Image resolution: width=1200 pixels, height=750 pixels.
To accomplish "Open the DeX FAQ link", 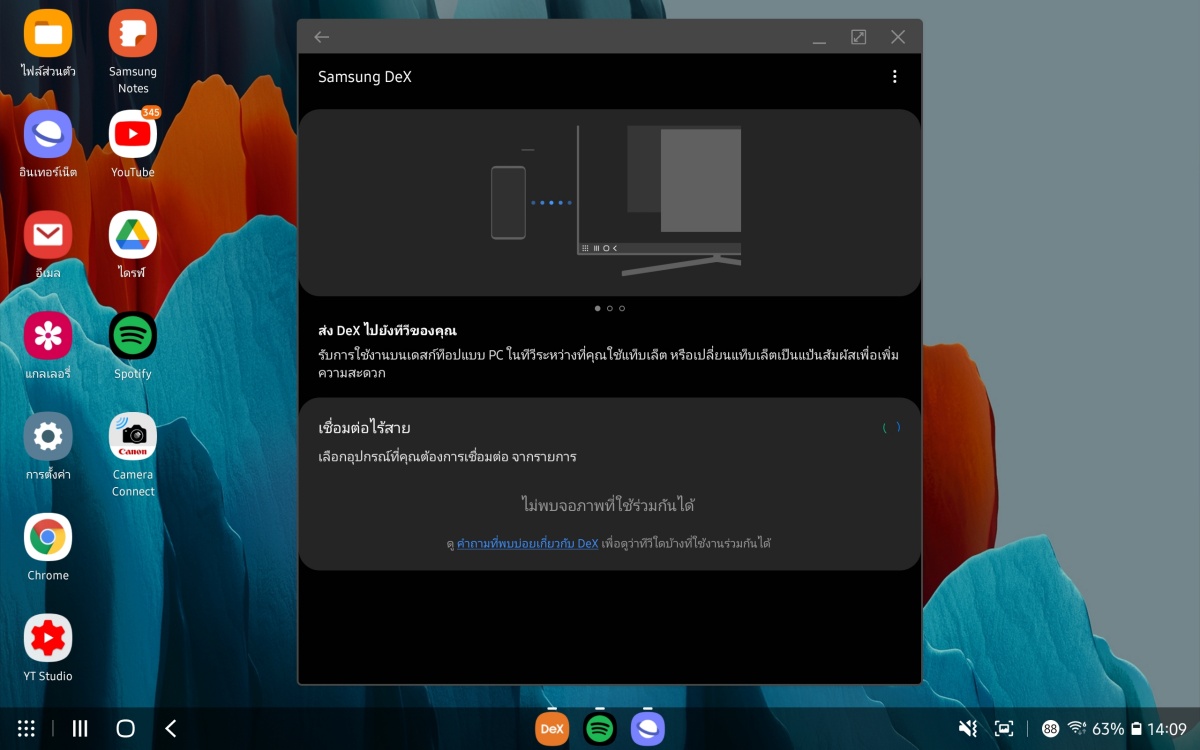I will (526, 543).
